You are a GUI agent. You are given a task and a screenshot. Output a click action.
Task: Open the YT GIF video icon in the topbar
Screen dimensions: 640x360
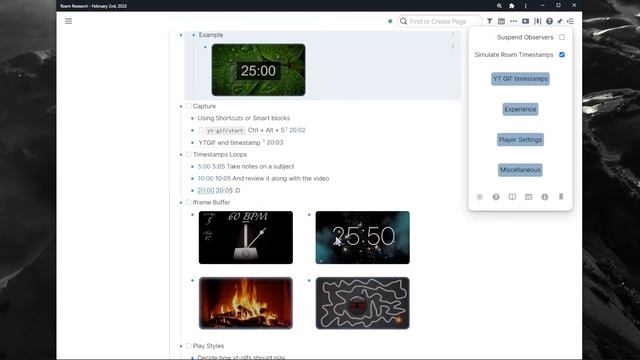(x=525, y=21)
